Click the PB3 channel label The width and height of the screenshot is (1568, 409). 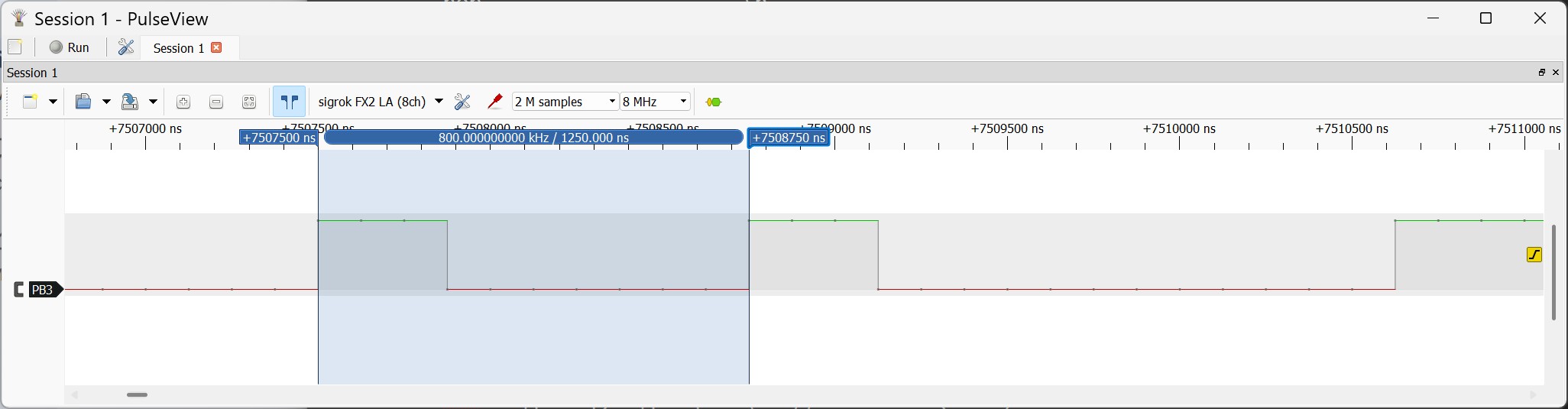(42, 290)
